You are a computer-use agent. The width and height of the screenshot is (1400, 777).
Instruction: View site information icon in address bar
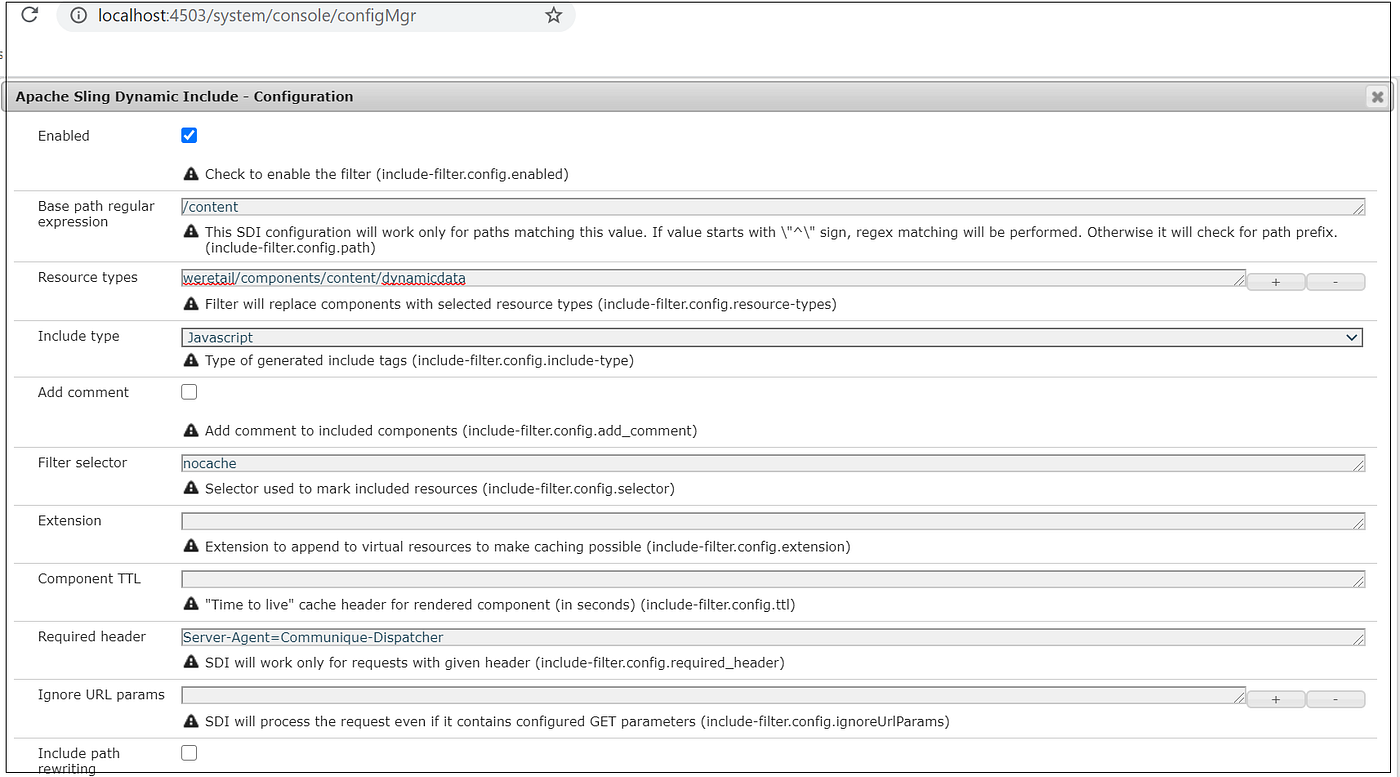[80, 15]
